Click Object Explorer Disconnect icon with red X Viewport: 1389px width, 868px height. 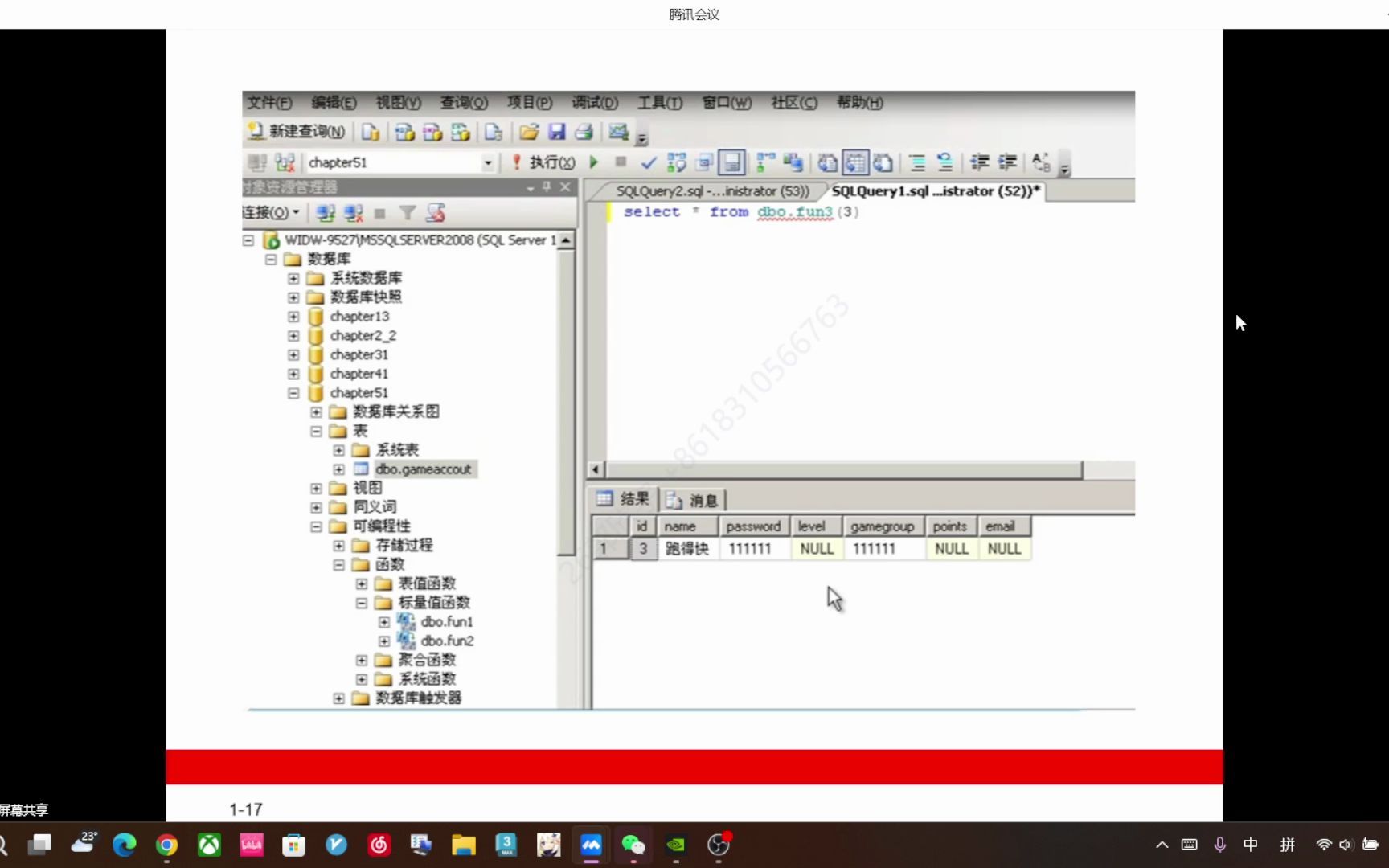coord(354,213)
